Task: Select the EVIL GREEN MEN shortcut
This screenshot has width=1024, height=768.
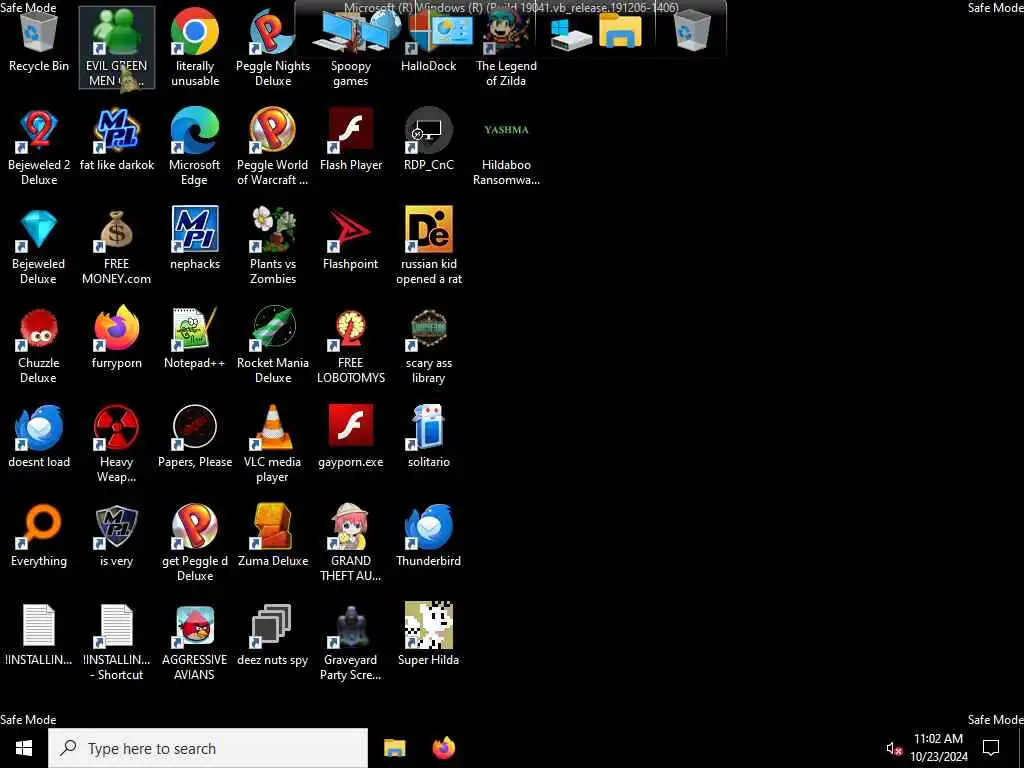Action: coord(117,47)
